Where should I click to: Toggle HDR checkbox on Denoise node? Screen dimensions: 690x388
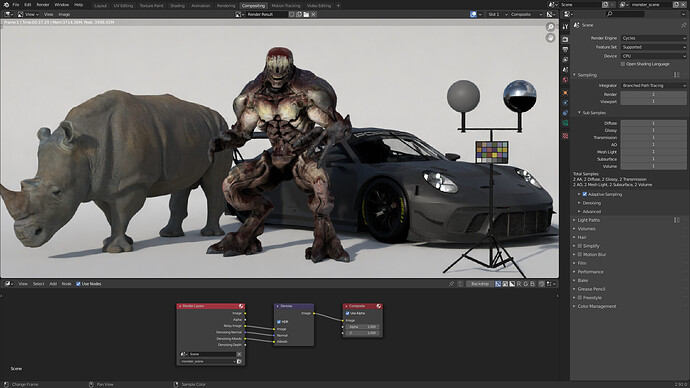click(279, 322)
